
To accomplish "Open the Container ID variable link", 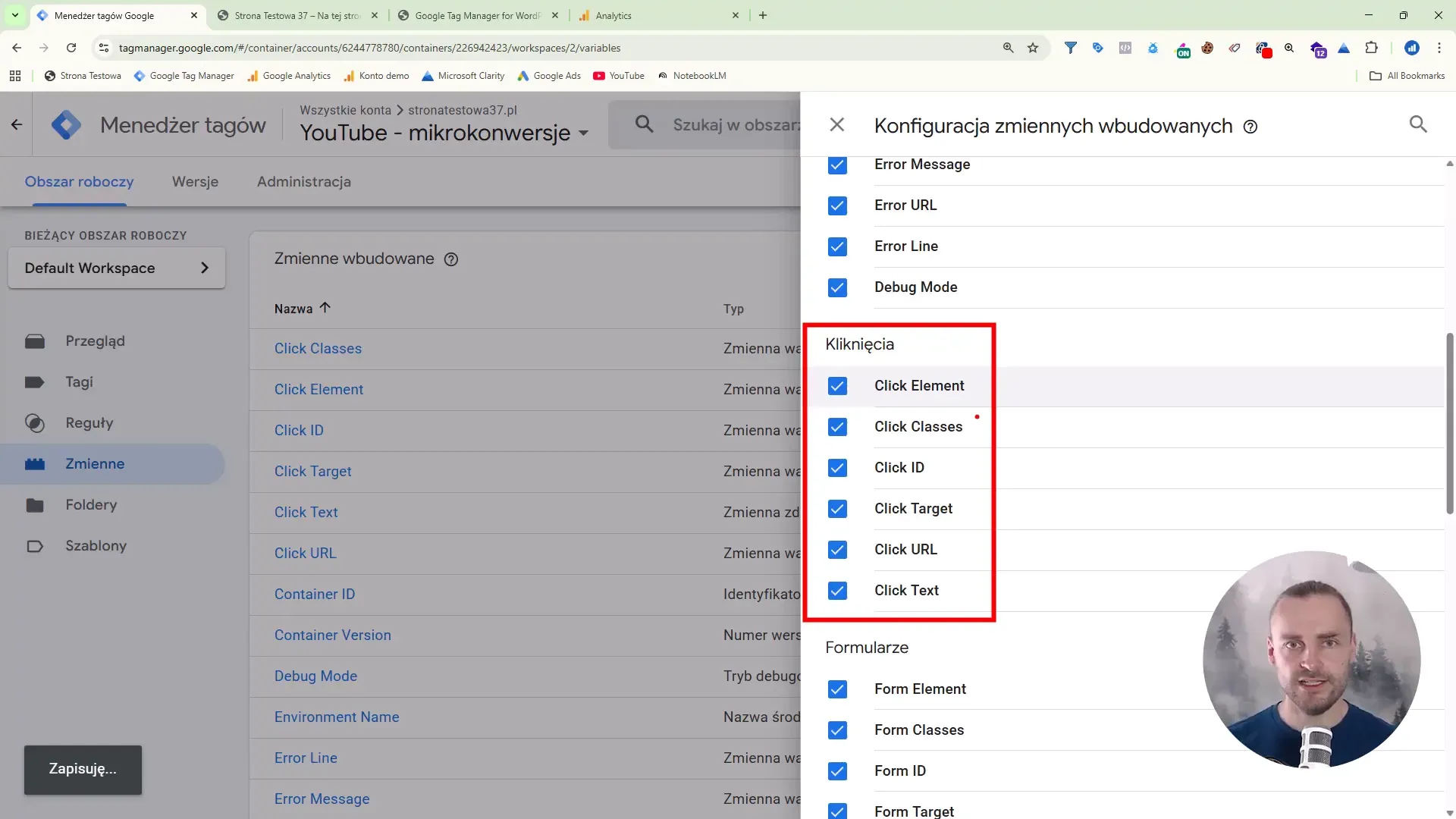I will (x=314, y=595).
